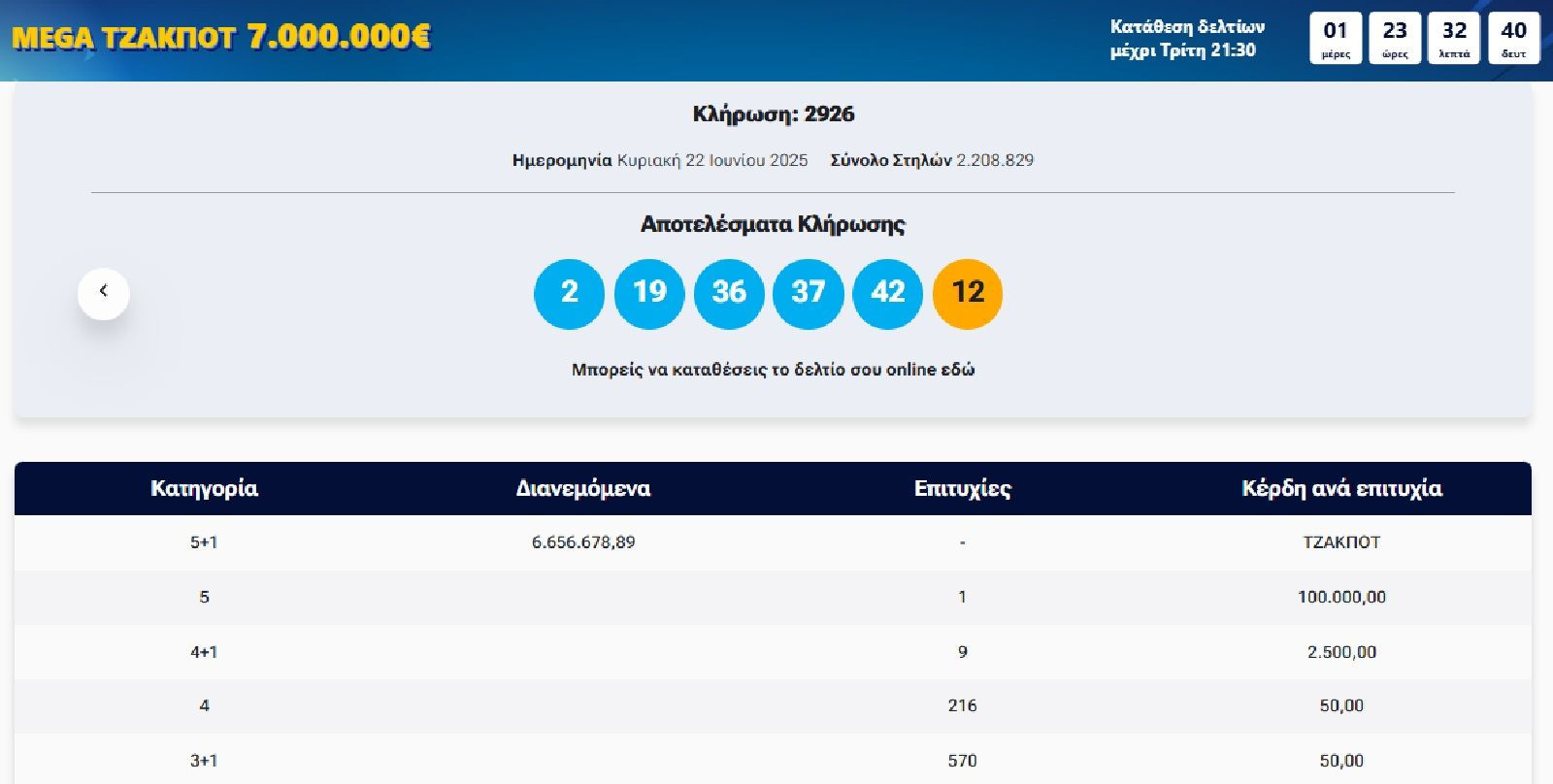Click the Επιτυχίες column header

(x=962, y=488)
